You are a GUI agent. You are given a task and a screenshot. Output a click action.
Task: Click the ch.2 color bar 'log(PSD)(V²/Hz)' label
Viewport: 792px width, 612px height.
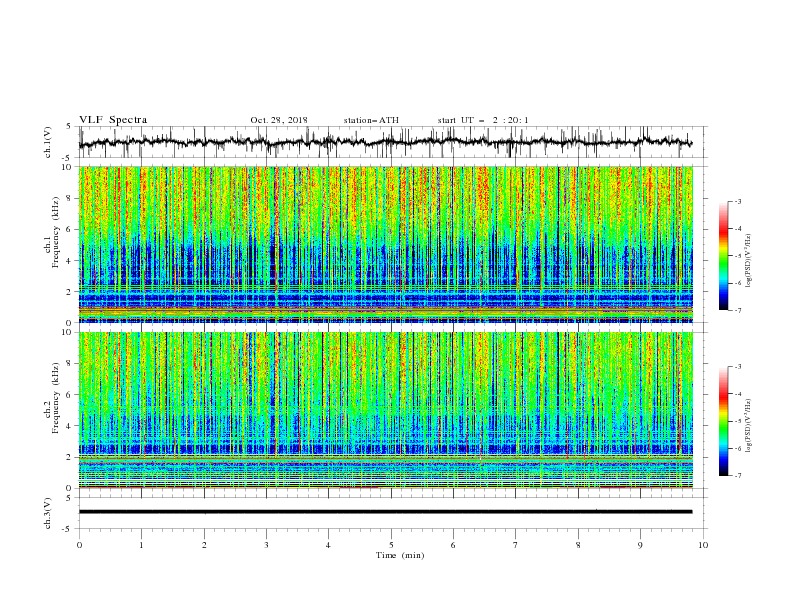click(749, 426)
